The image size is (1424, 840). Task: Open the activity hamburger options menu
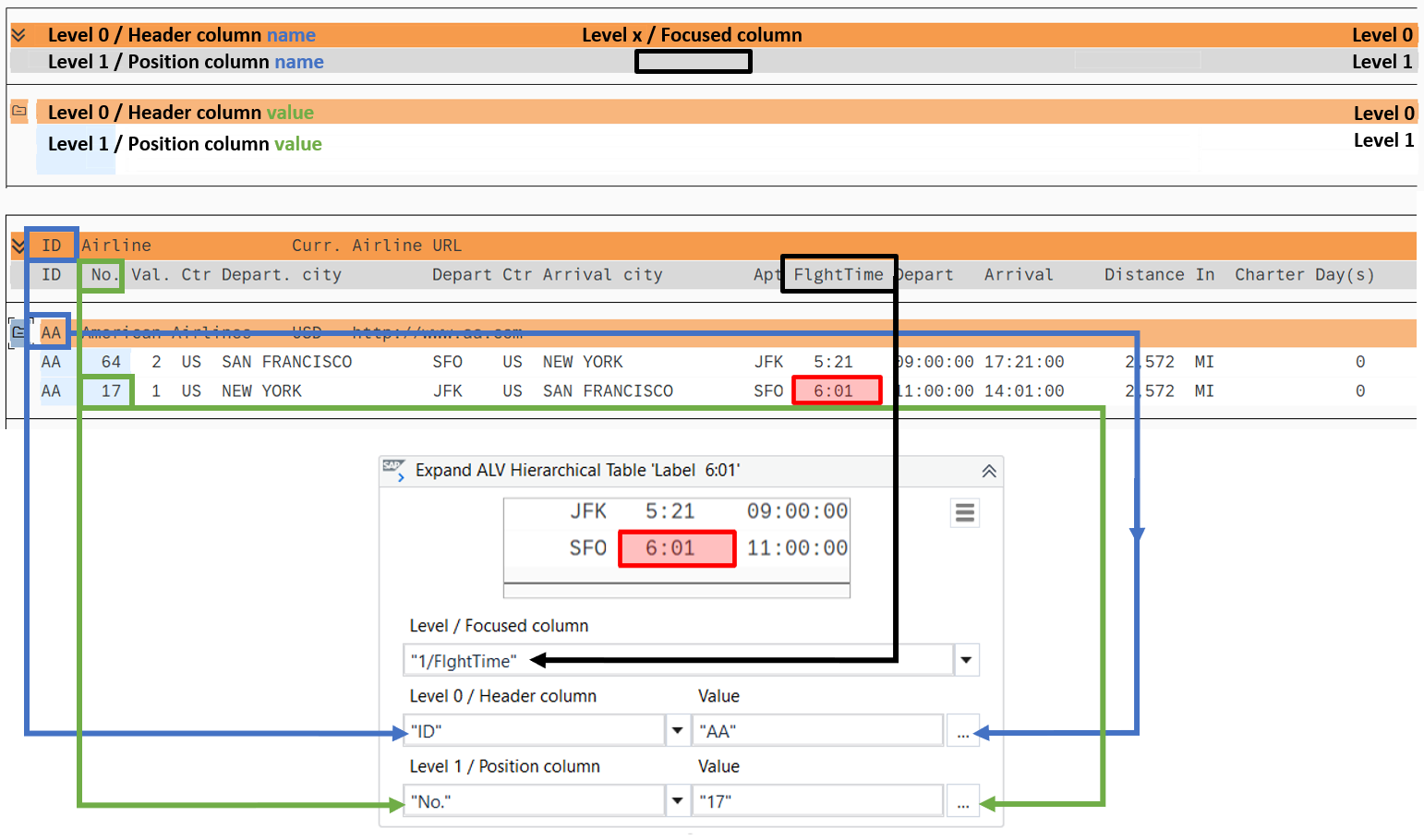[965, 512]
